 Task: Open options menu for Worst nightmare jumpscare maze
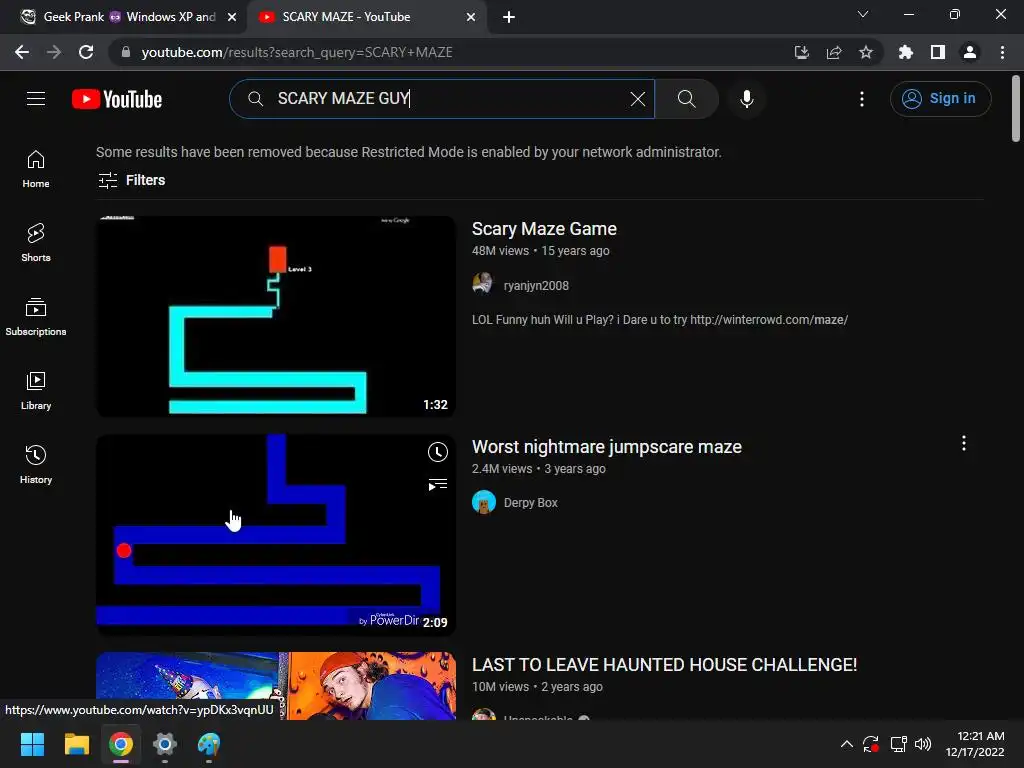click(x=963, y=443)
